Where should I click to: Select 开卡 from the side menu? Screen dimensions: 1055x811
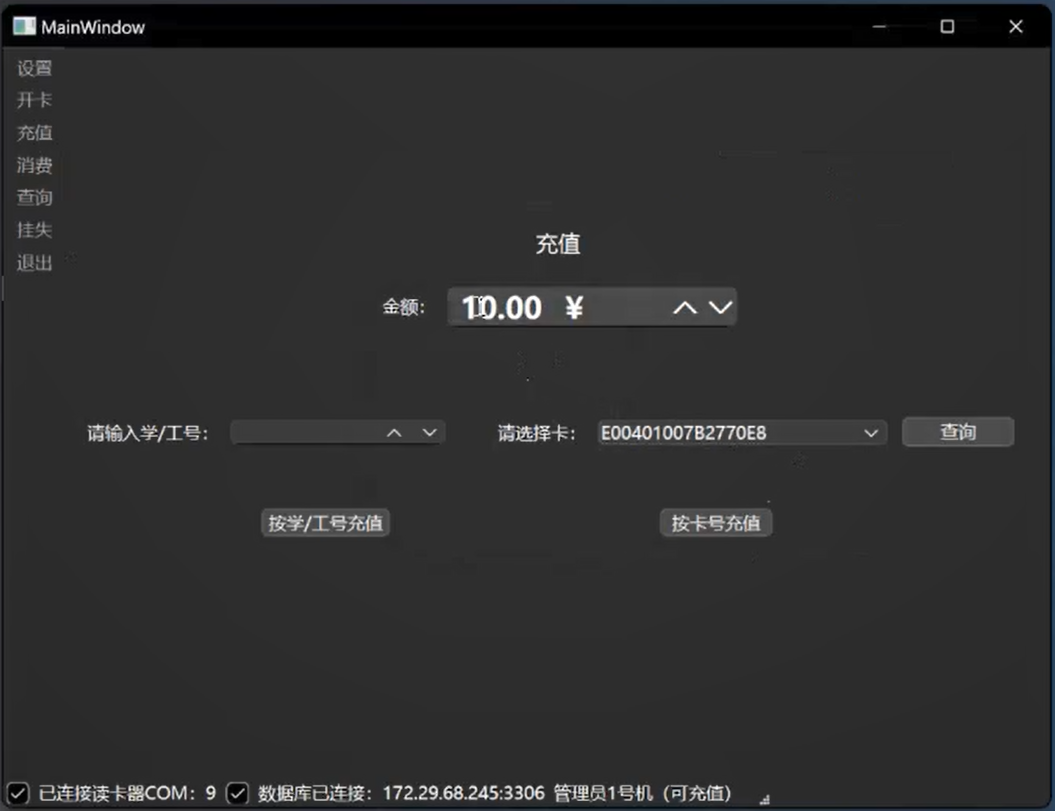click(35, 101)
